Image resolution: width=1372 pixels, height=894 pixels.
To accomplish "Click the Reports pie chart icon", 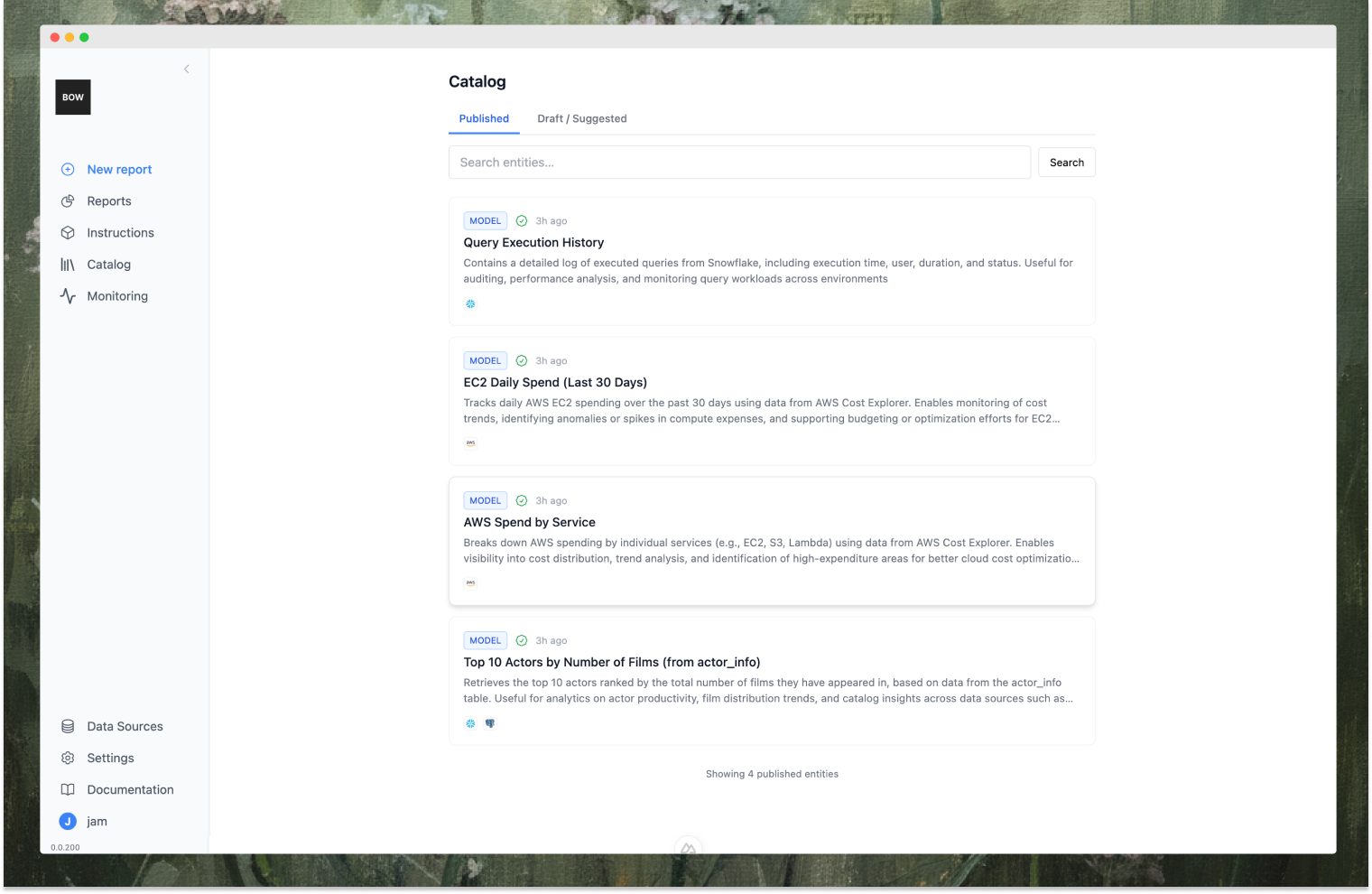I will (x=68, y=201).
